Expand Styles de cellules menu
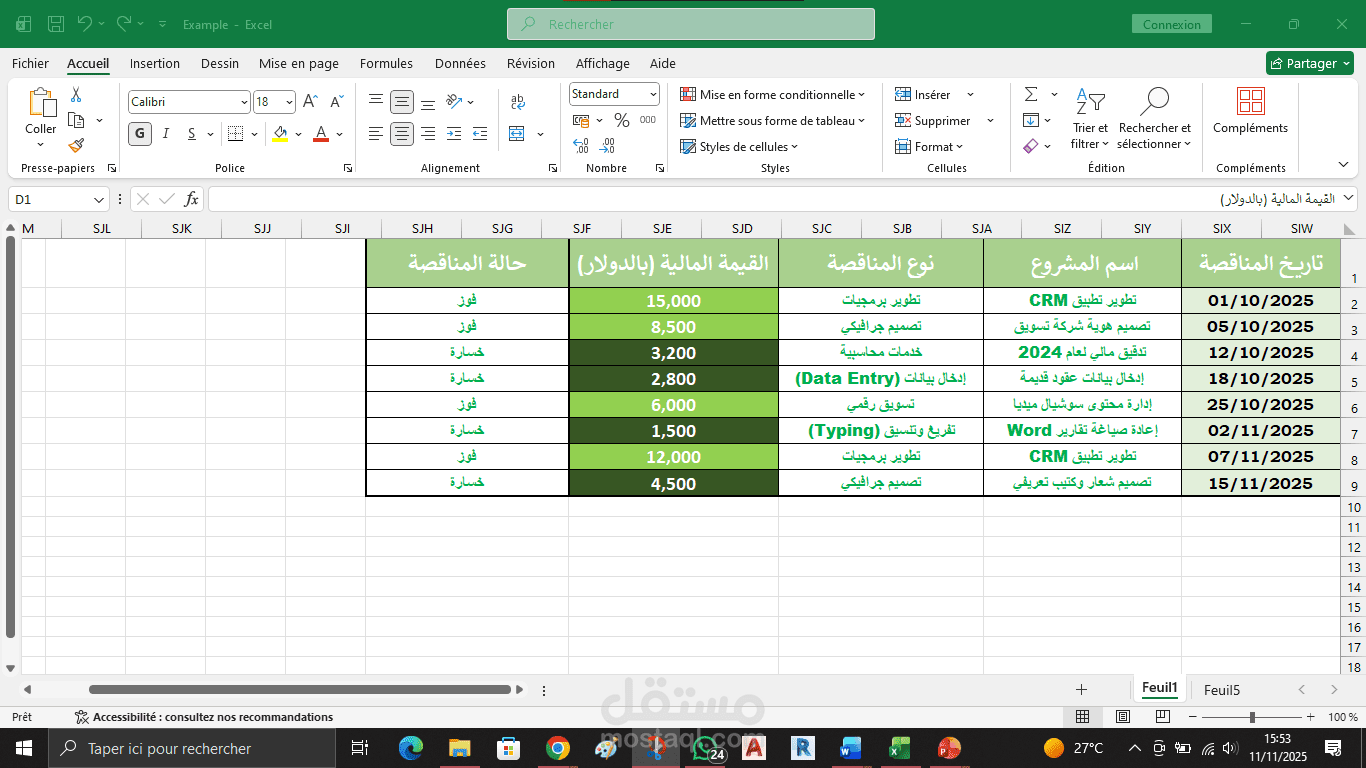Image resolution: width=1366 pixels, height=768 pixels. (740, 146)
